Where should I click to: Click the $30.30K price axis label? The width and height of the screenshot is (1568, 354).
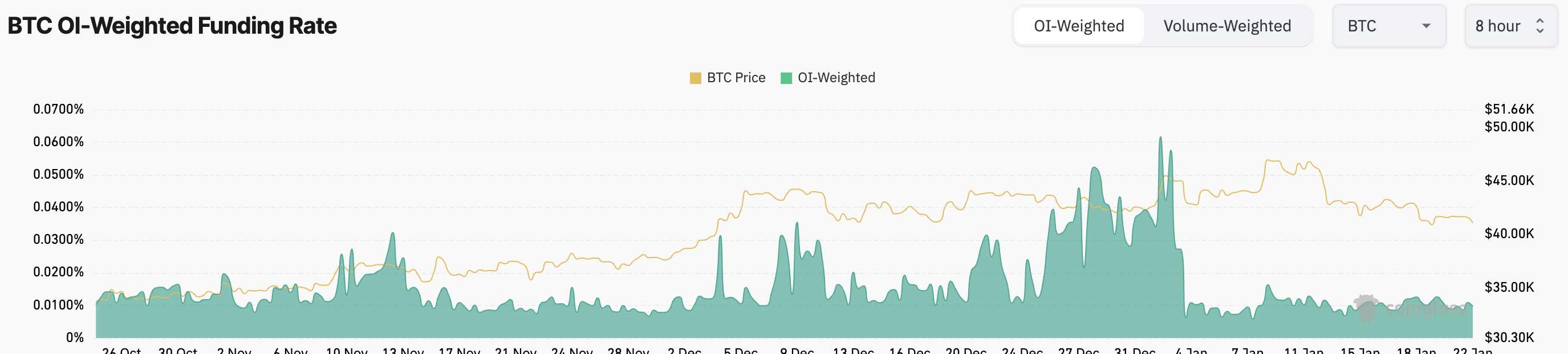pos(1509,337)
